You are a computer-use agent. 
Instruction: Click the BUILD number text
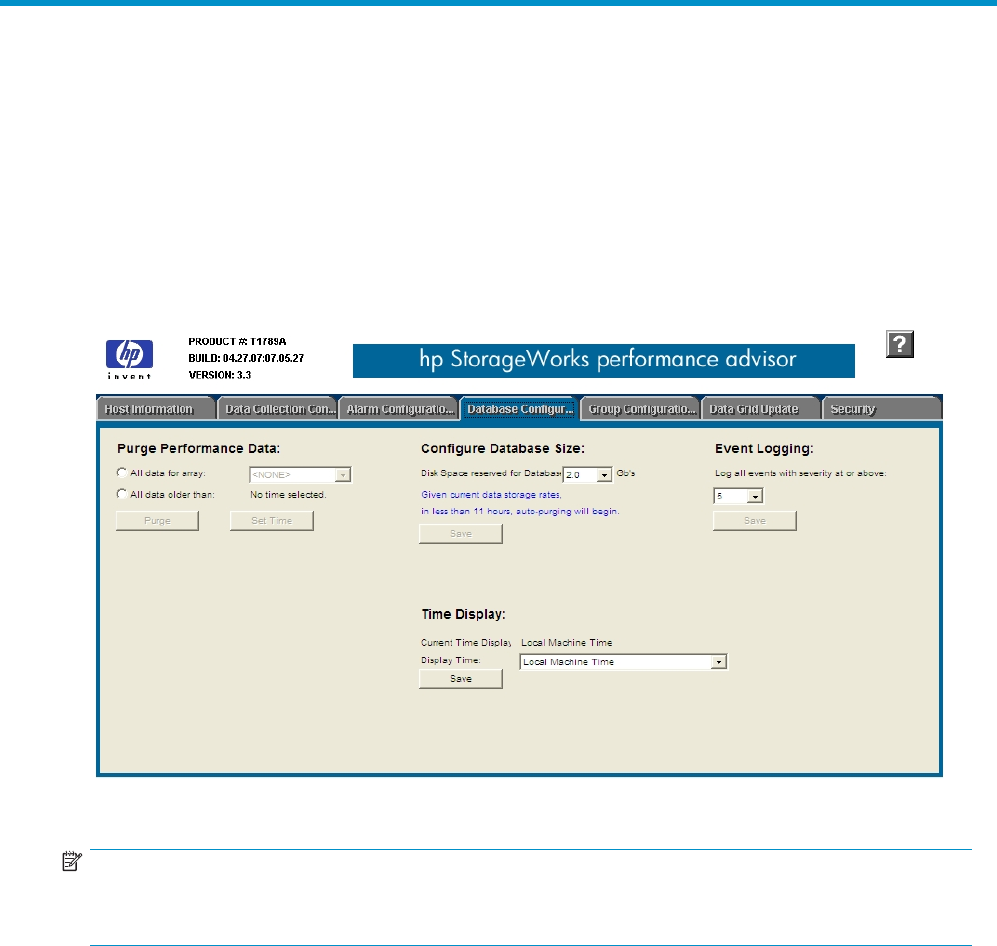(246, 358)
